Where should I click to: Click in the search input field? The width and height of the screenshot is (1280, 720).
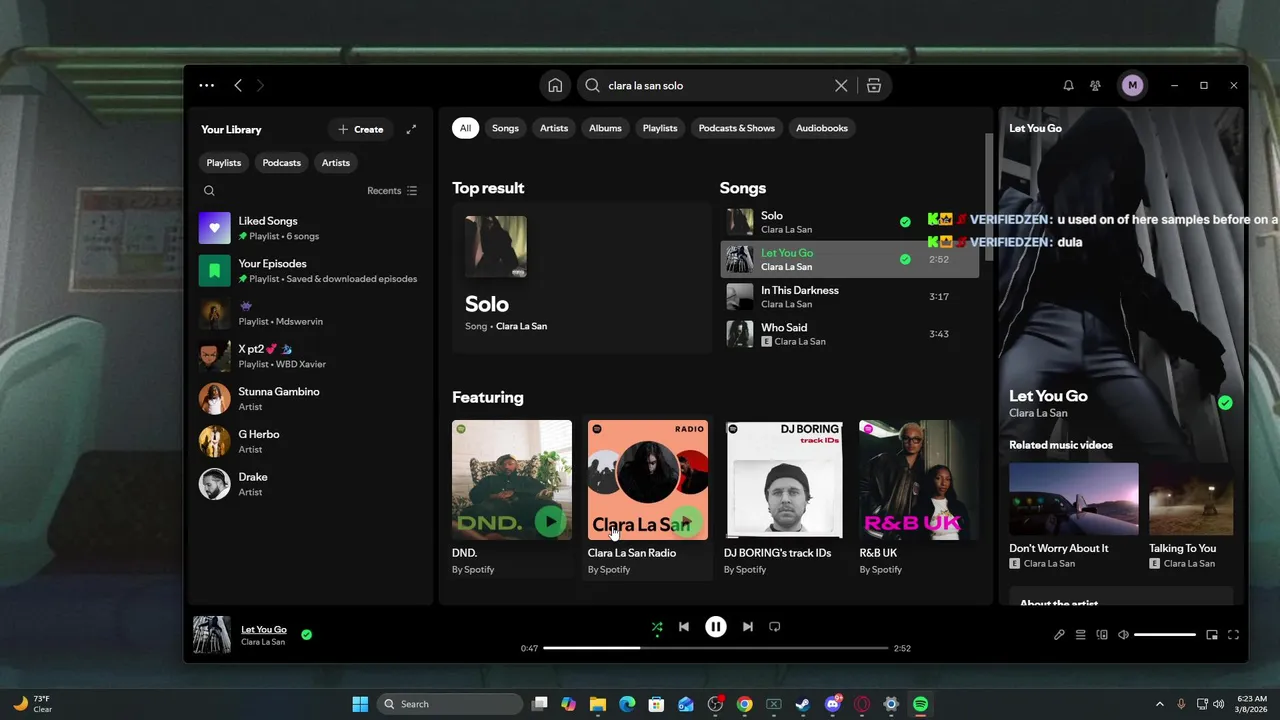click(x=718, y=85)
